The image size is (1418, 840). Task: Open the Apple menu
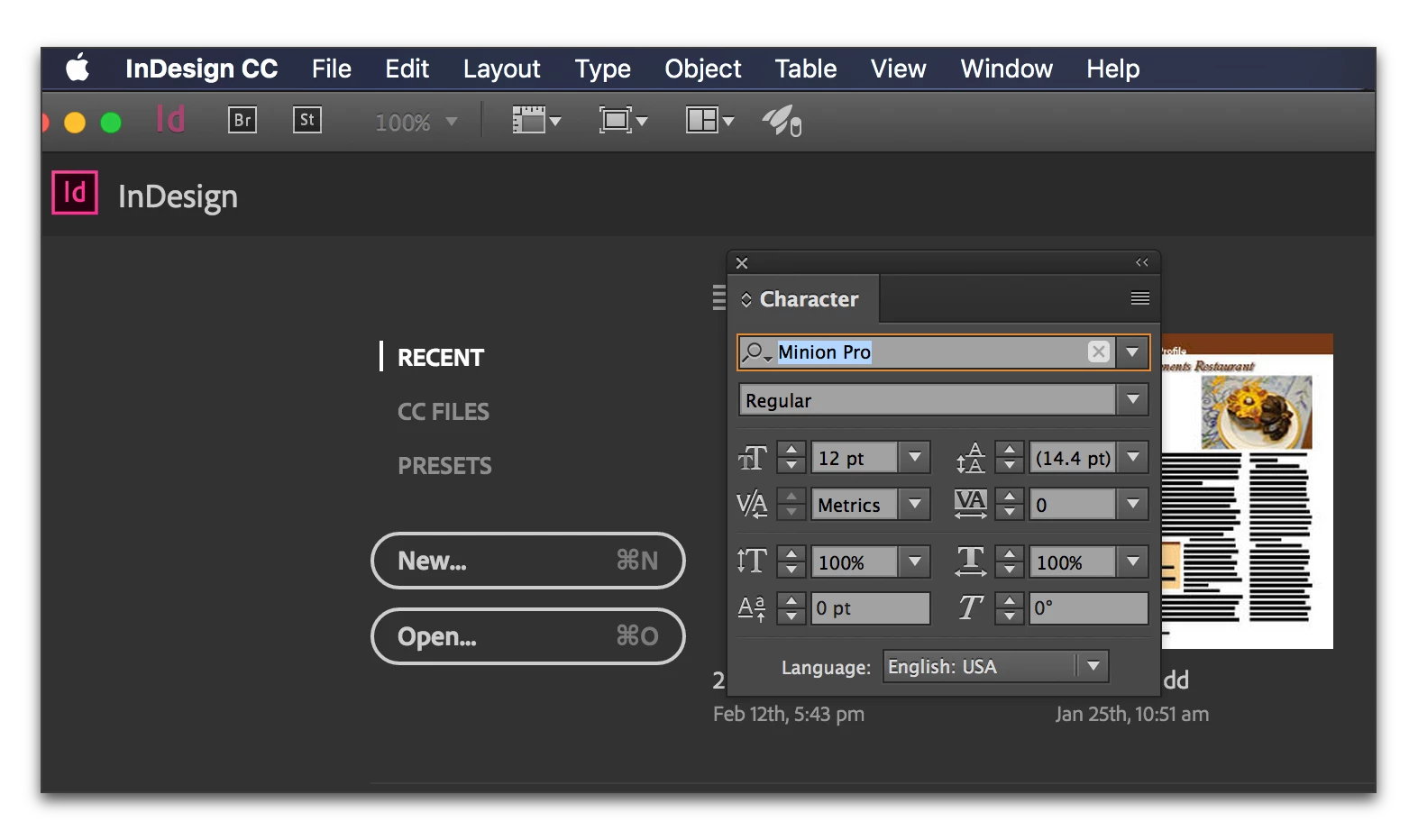click(78, 68)
